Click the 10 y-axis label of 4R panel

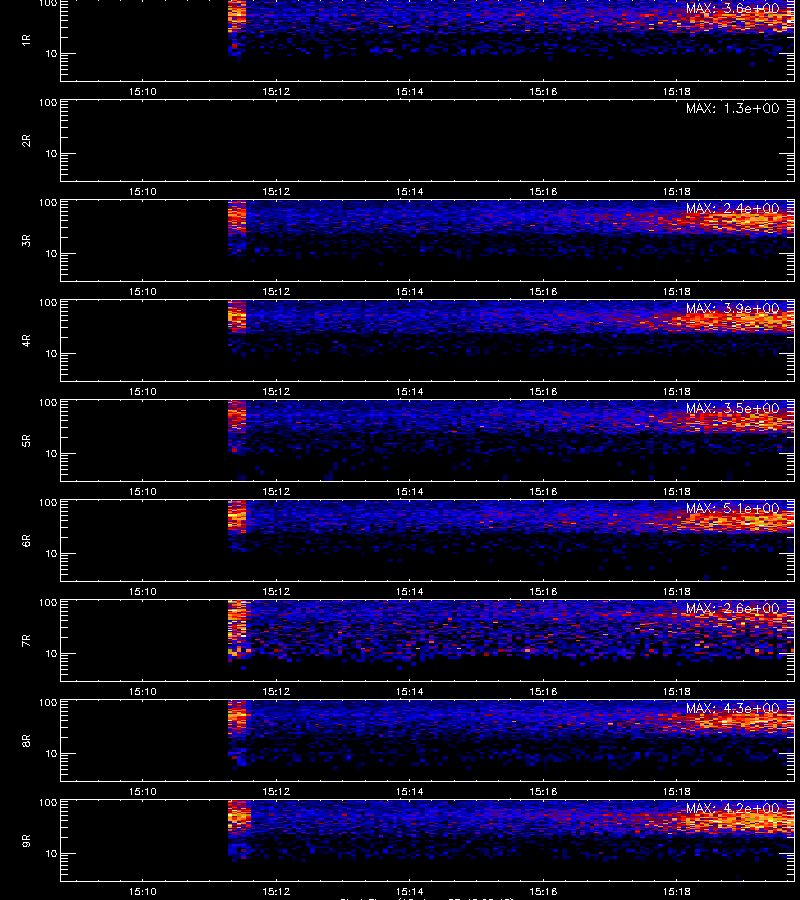(x=51, y=354)
